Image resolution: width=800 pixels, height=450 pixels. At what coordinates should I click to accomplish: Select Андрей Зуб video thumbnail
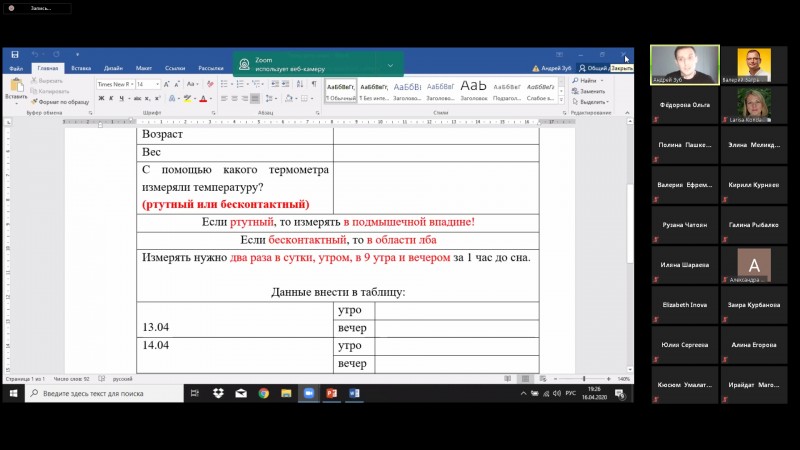pyautogui.click(x=685, y=65)
